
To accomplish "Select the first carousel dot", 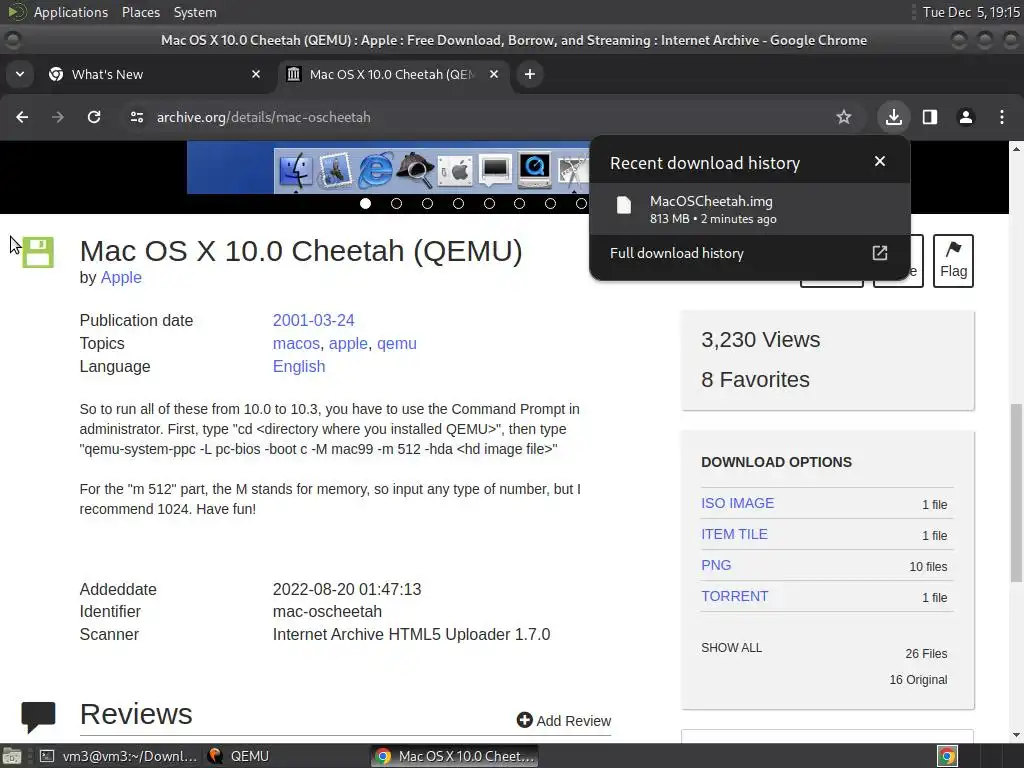I will point(366,204).
